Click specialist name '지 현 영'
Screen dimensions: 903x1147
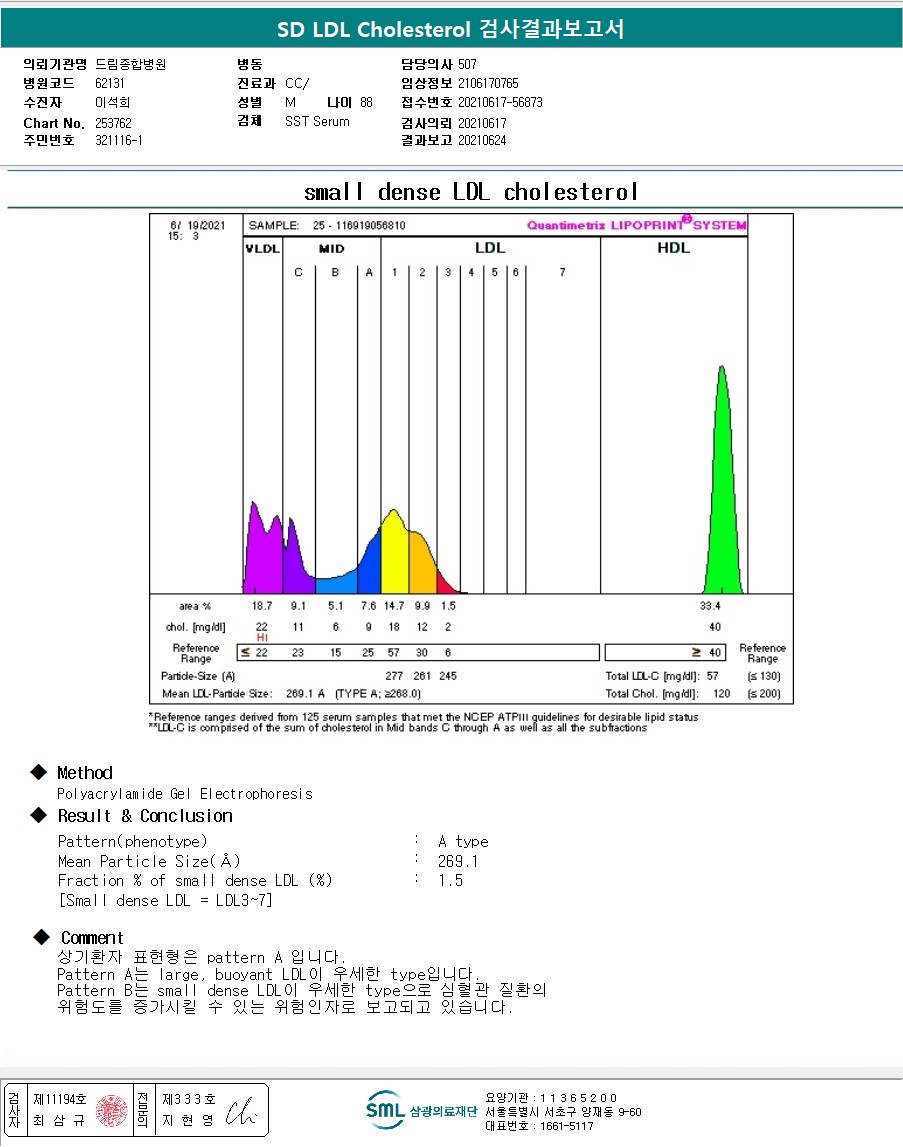188,1121
